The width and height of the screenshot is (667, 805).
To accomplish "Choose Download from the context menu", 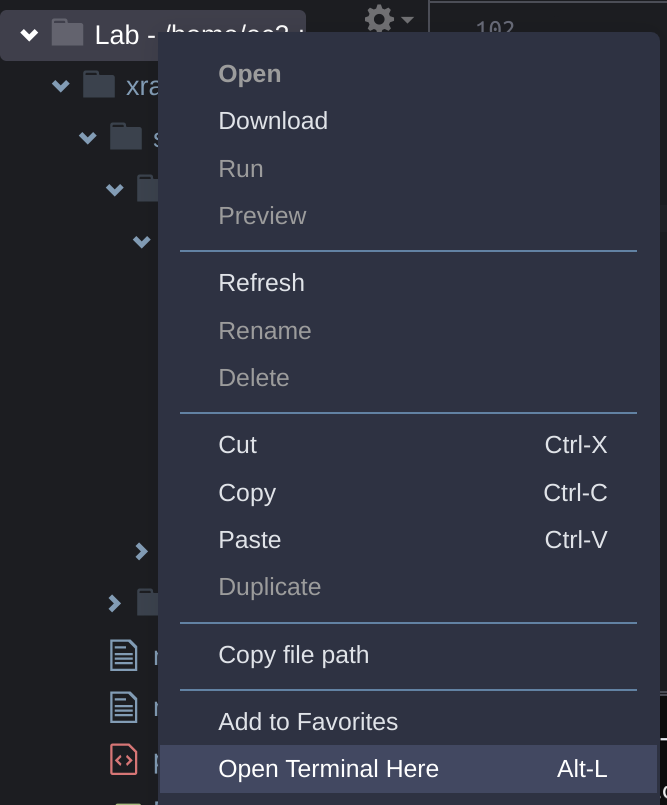I will tap(272, 121).
